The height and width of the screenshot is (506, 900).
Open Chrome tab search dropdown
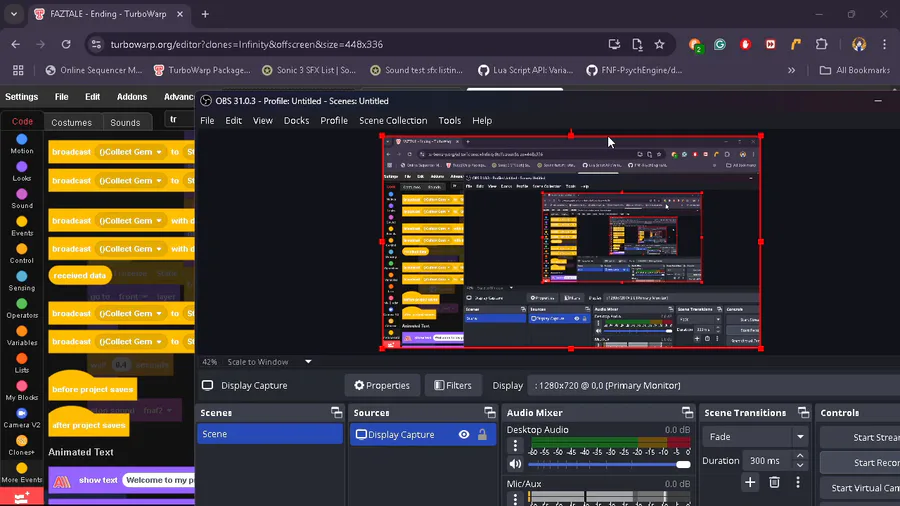(14, 14)
